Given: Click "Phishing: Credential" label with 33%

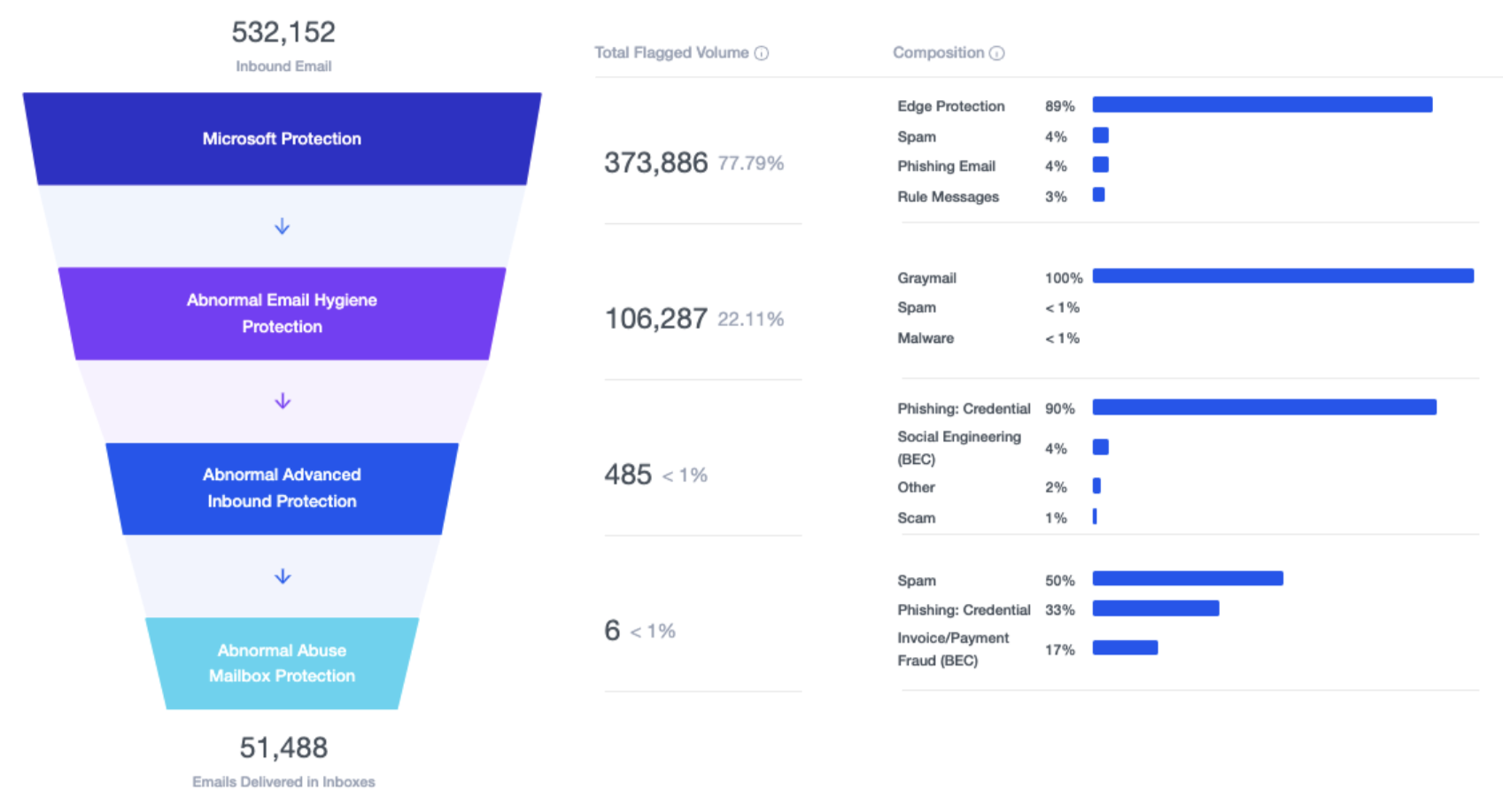Looking at the screenshot, I should pos(964,610).
